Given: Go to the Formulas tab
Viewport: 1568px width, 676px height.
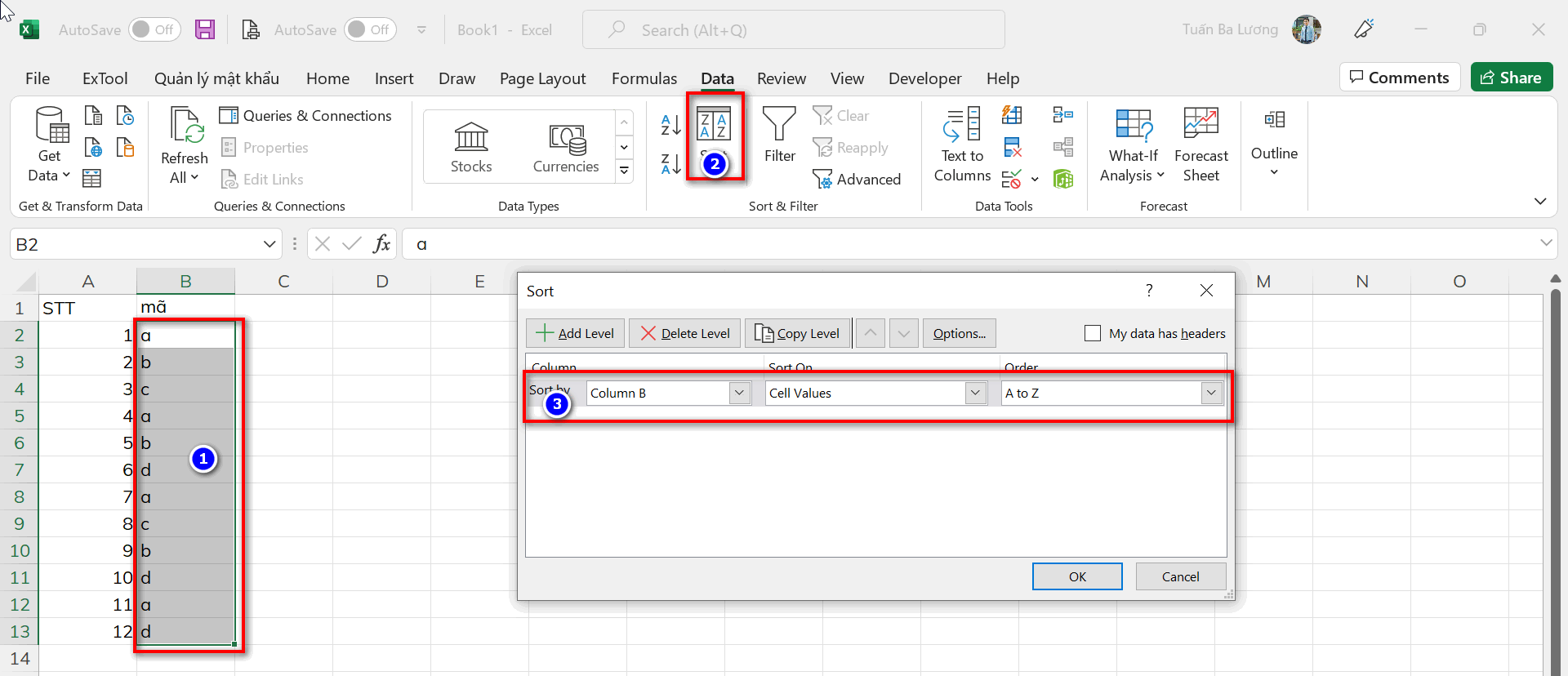Looking at the screenshot, I should click(644, 78).
